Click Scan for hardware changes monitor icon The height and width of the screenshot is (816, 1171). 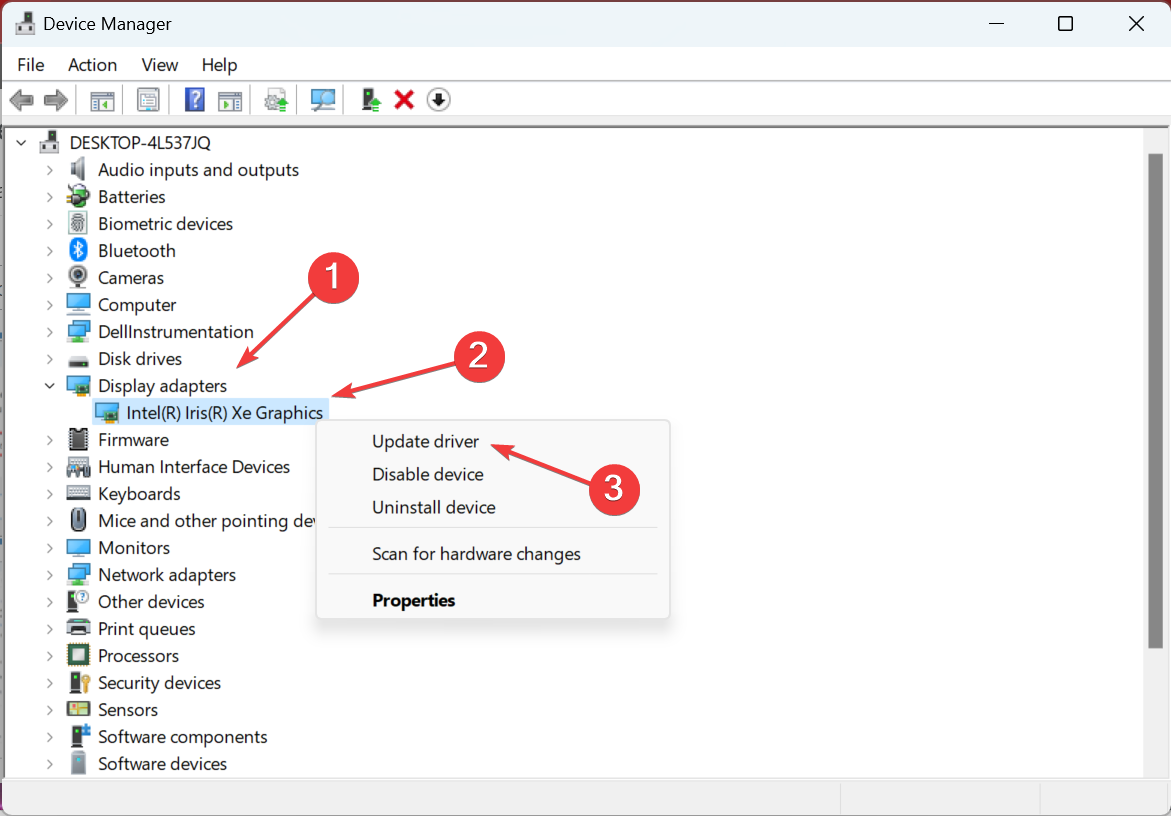323,100
